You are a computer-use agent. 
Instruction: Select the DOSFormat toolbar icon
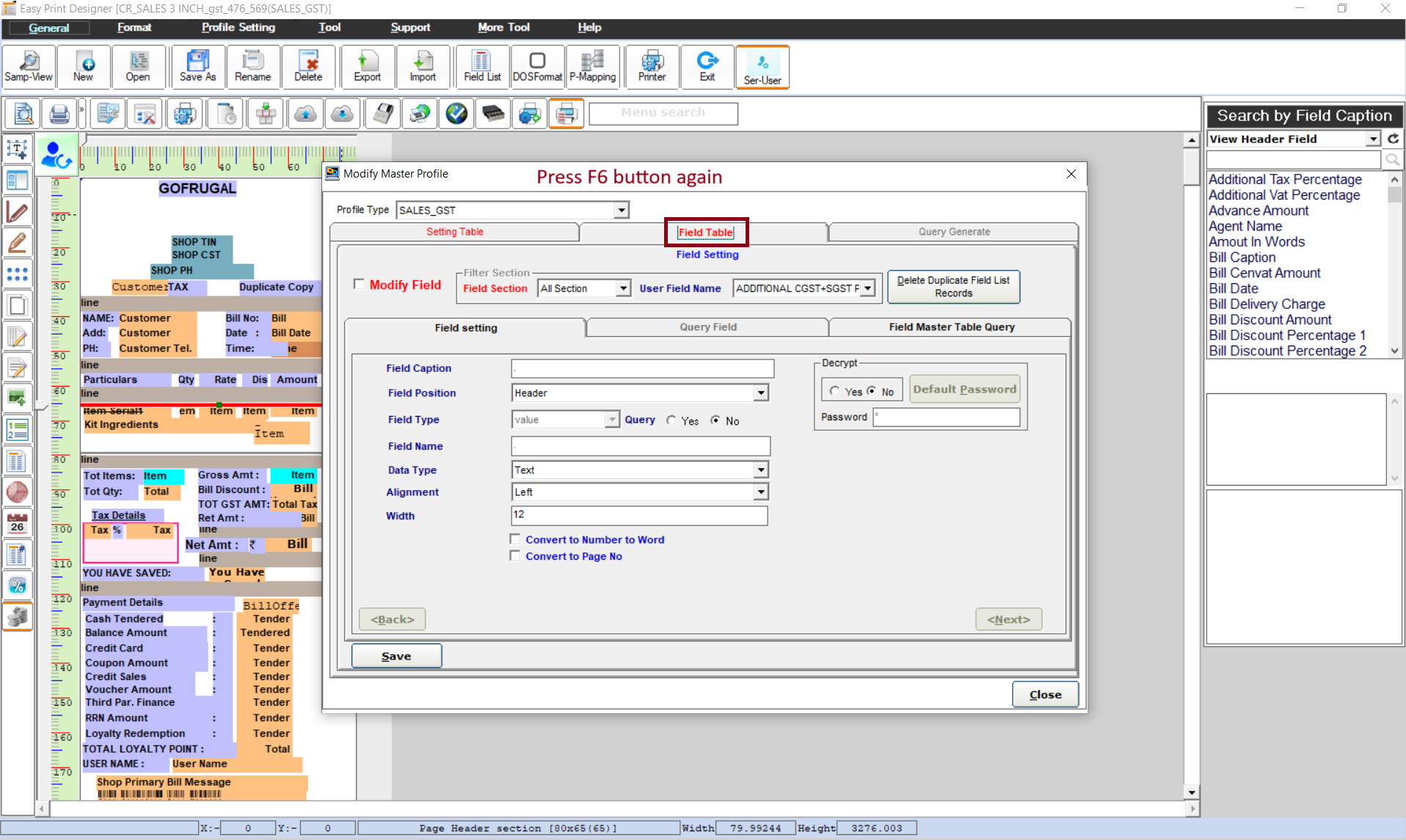coord(537,67)
